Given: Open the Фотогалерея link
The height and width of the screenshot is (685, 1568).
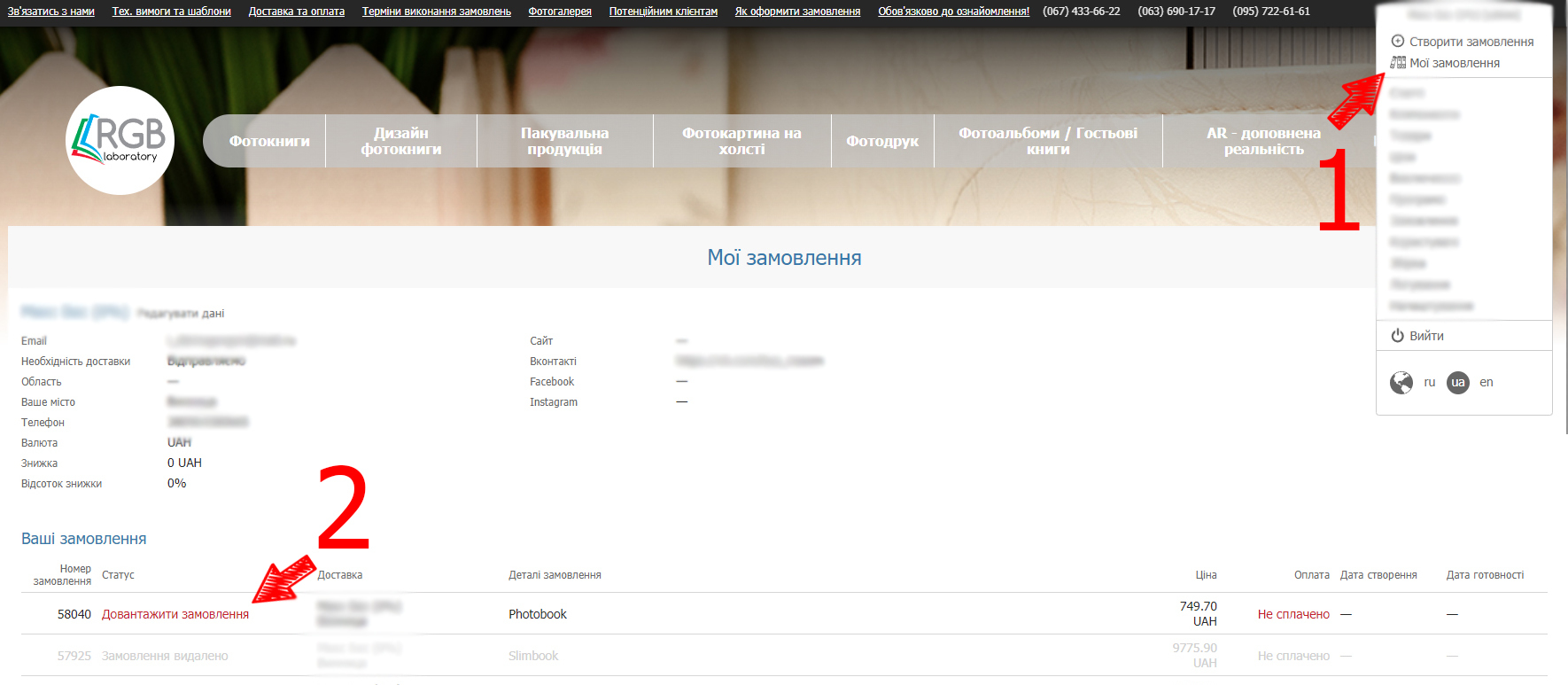Looking at the screenshot, I should pos(560,12).
